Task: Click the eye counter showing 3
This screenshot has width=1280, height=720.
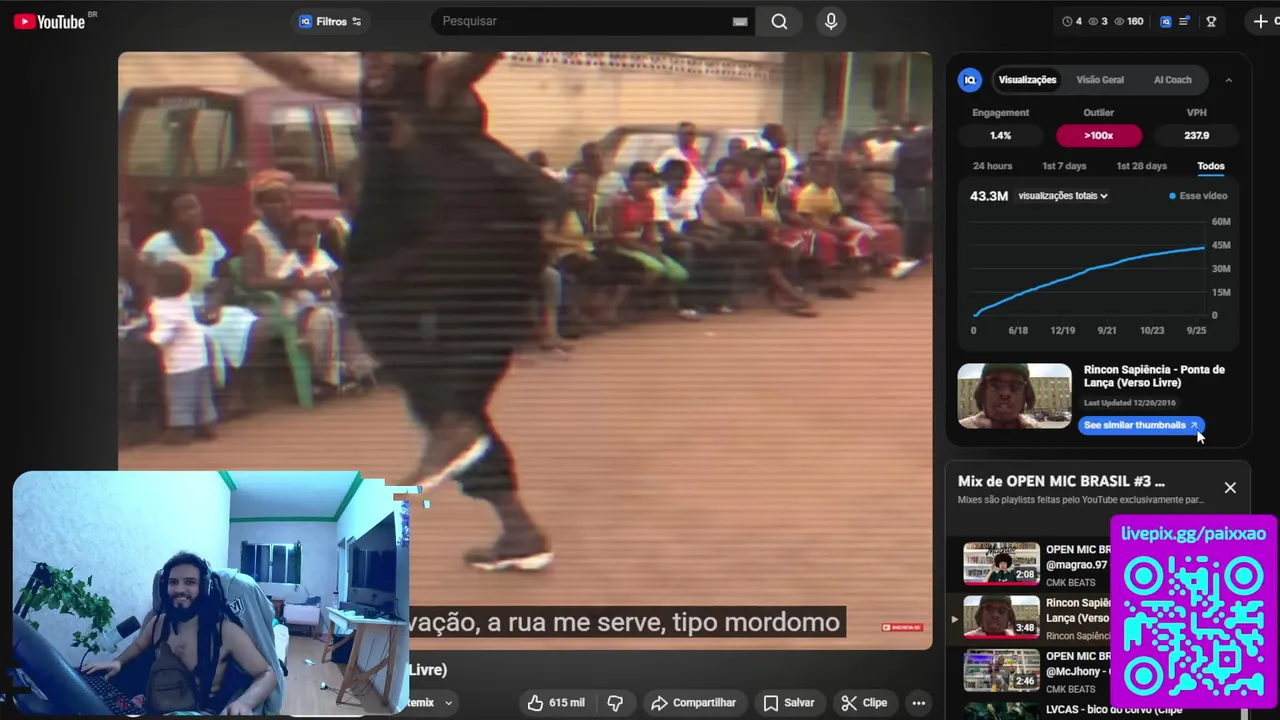Action: pyautogui.click(x=1098, y=21)
